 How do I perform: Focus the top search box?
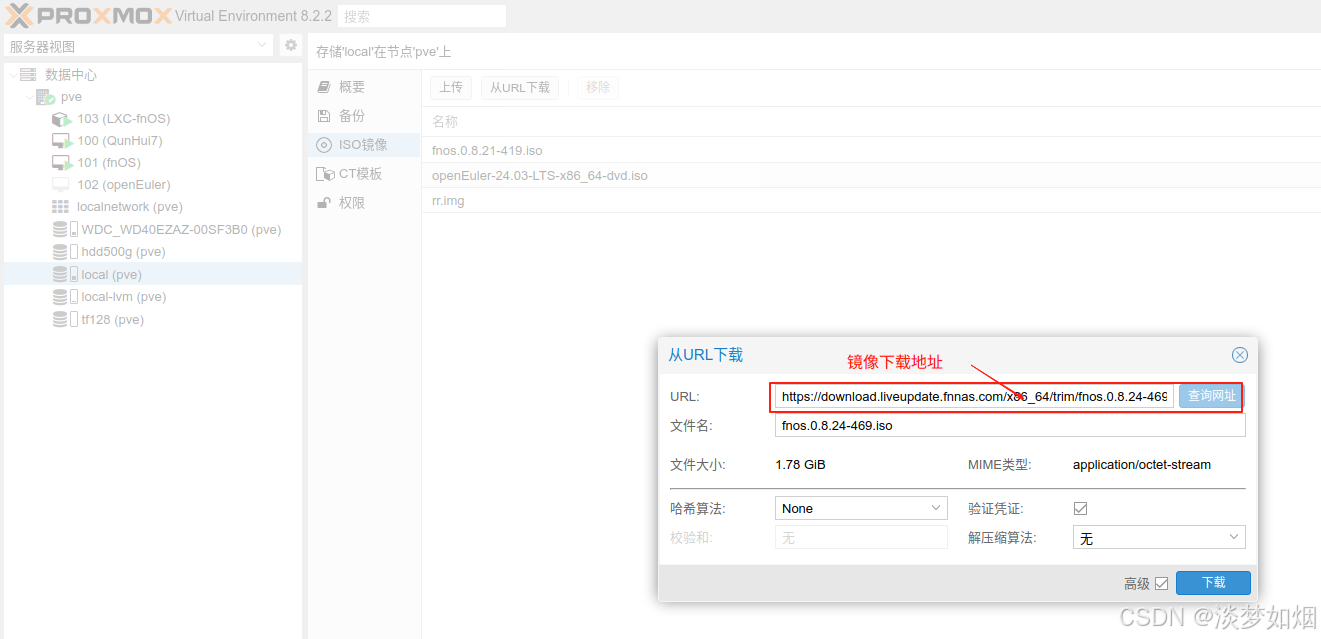(x=421, y=16)
